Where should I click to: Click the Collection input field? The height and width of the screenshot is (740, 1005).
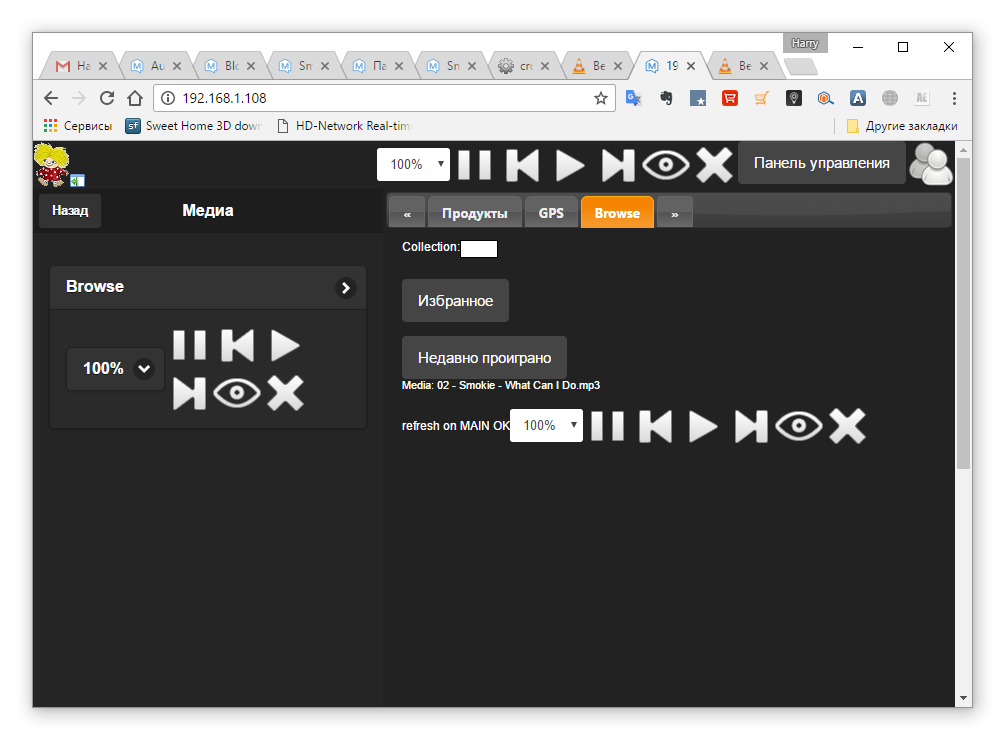point(479,249)
